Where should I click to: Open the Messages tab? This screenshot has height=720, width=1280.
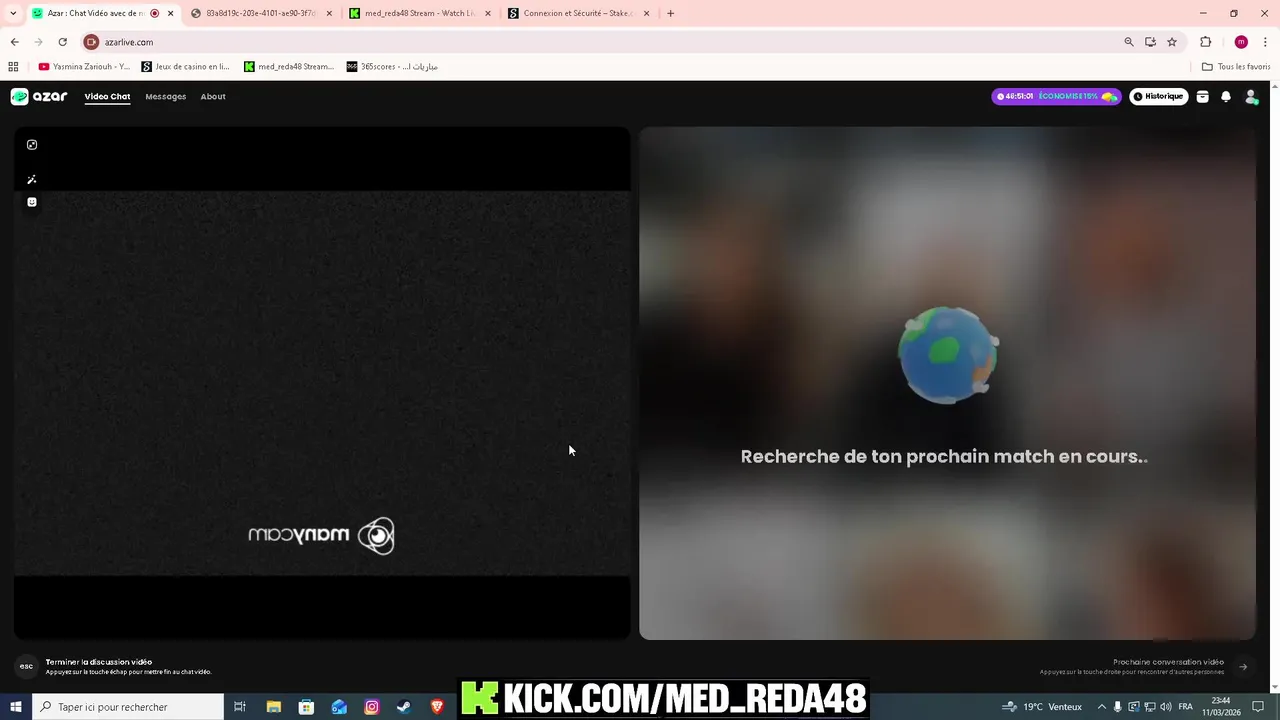[x=166, y=97]
